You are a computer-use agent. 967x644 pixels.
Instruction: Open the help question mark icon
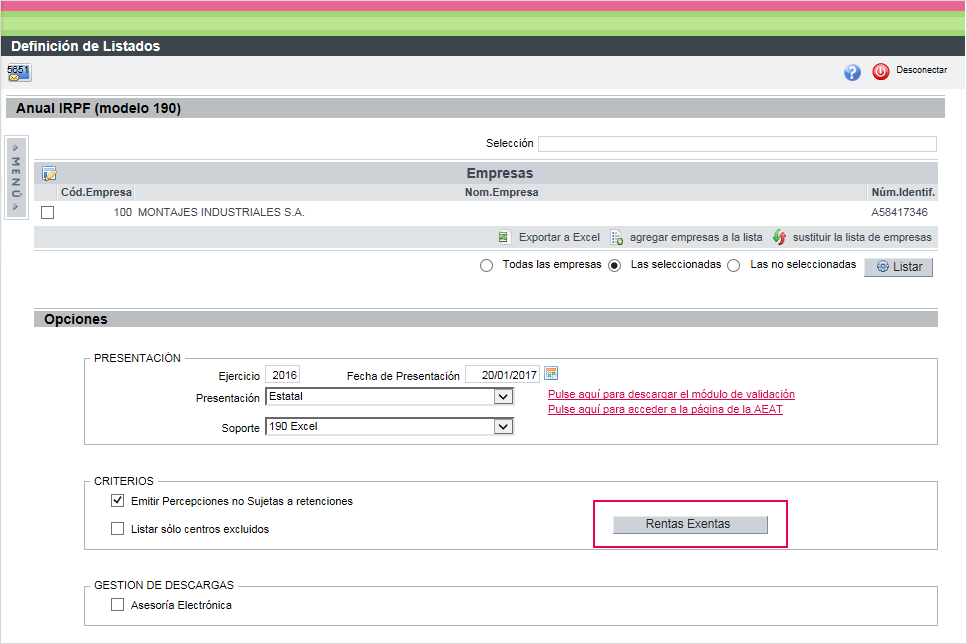tap(852, 72)
